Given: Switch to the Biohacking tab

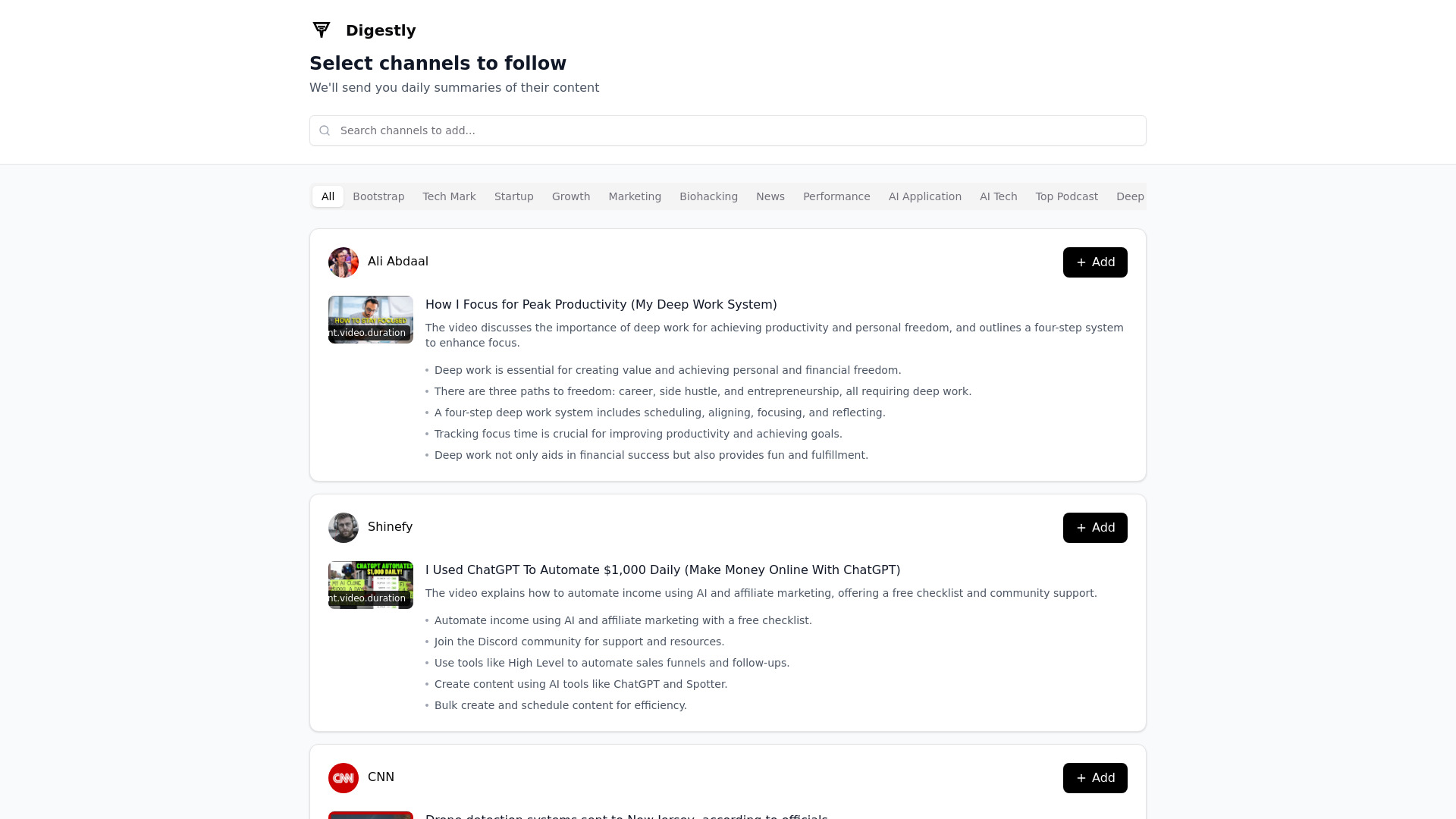Looking at the screenshot, I should pos(708,196).
